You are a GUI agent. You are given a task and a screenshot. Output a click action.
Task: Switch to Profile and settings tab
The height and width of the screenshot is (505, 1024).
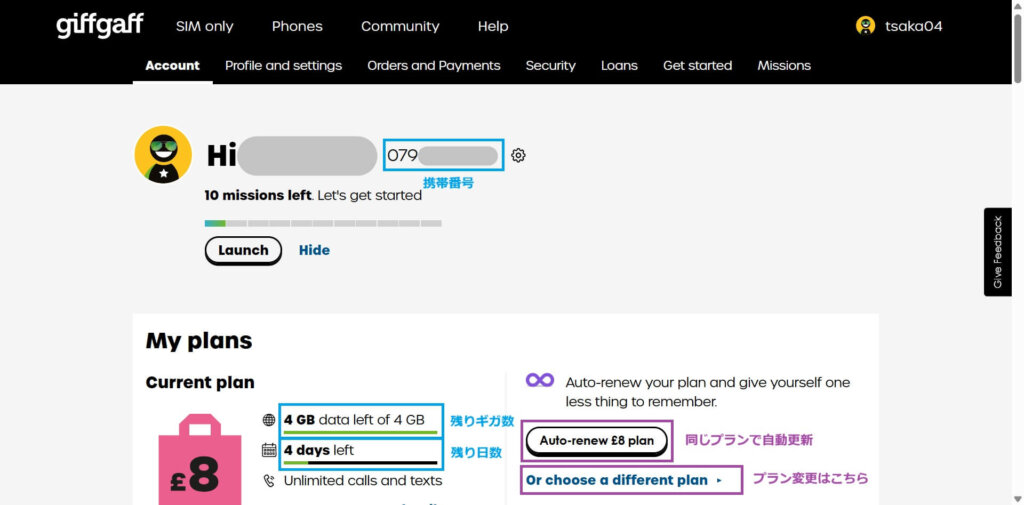[x=283, y=65]
